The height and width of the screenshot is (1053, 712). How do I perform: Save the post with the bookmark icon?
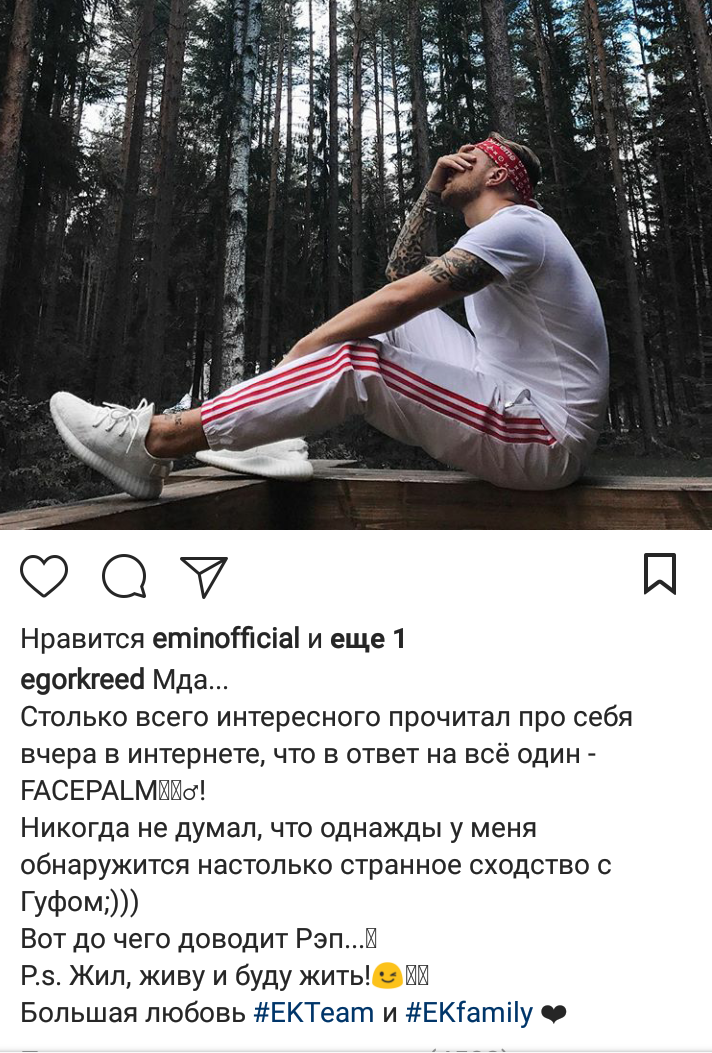660,574
